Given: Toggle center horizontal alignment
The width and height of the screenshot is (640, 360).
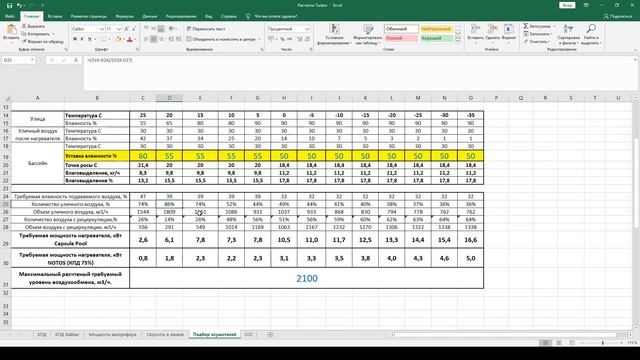Looking at the screenshot, I should [153, 39].
